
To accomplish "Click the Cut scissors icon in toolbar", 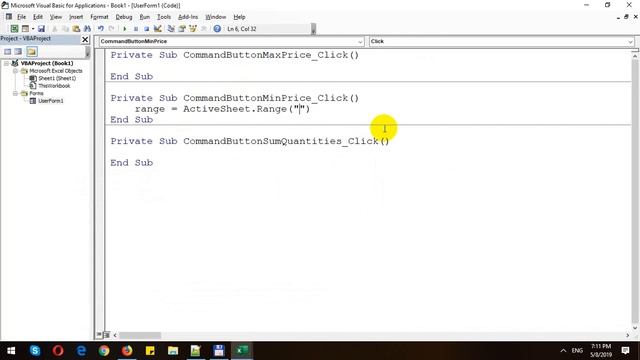I will pos(55,29).
